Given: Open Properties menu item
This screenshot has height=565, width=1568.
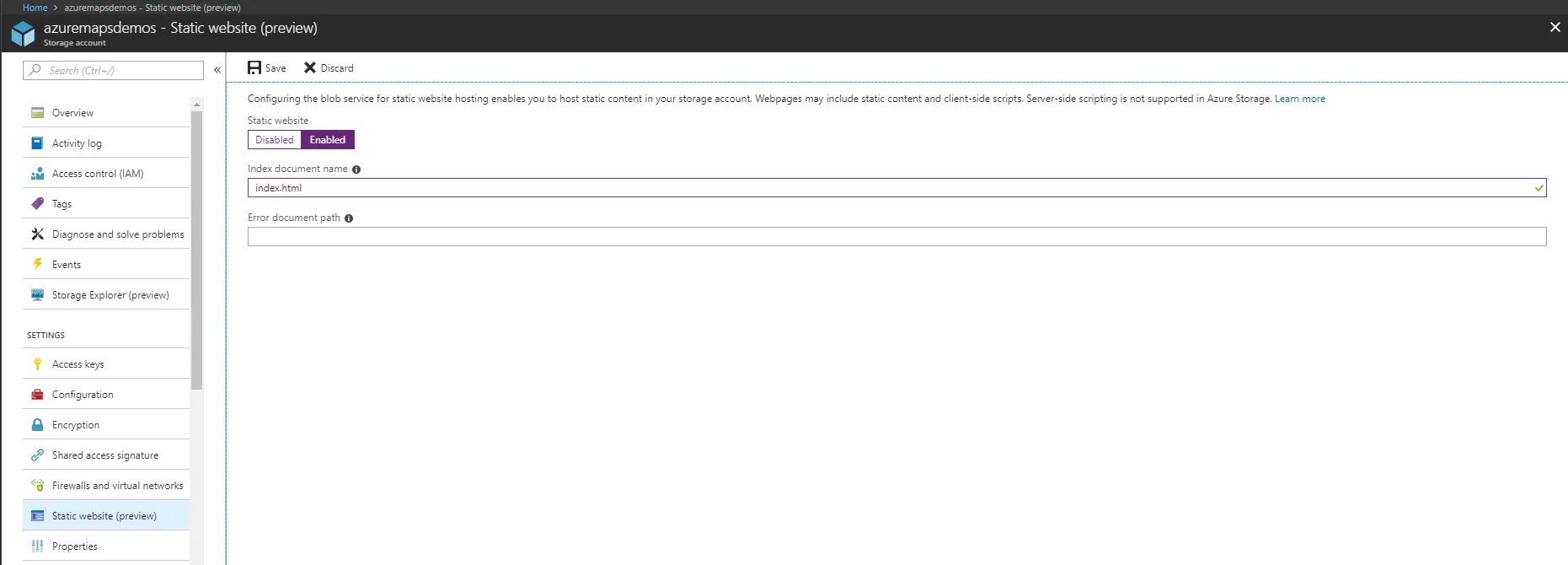Looking at the screenshot, I should (x=106, y=546).
